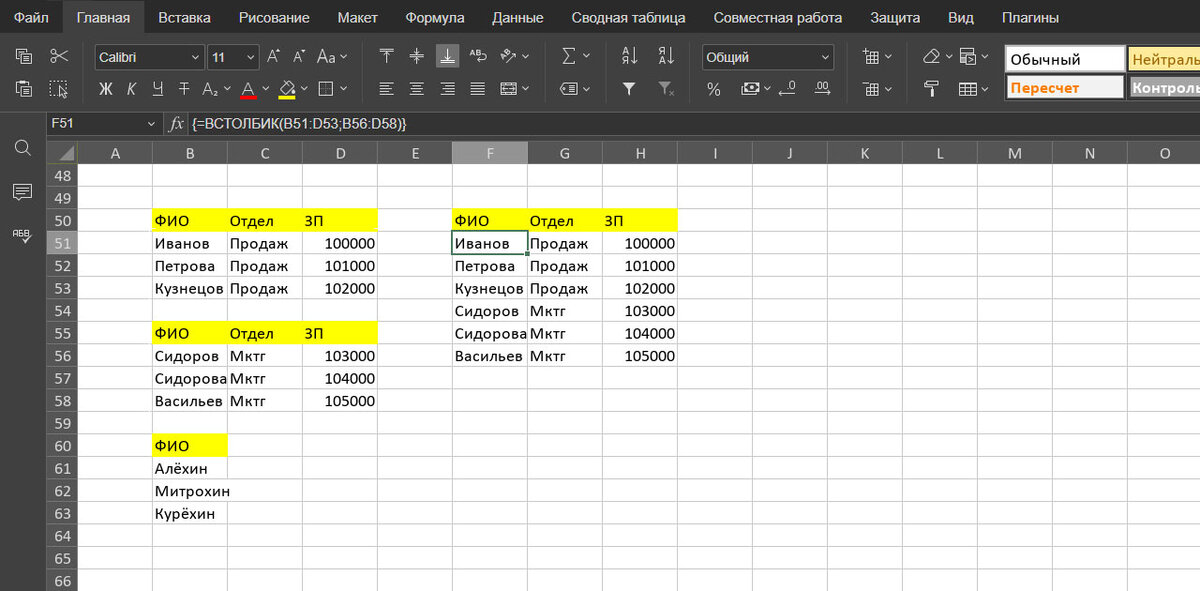The image size is (1200, 591).
Task: Apply yellow fill color
Action: pos(287,89)
